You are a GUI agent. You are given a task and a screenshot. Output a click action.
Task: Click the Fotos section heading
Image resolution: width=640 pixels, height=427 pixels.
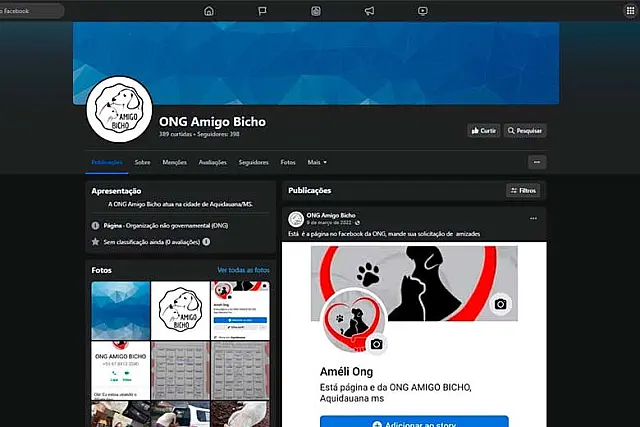pos(102,270)
